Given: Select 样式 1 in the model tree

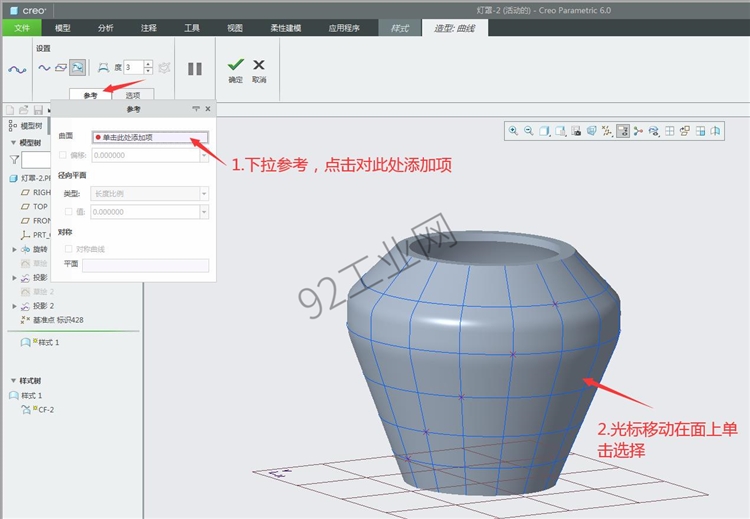Looking at the screenshot, I should 40,342.
